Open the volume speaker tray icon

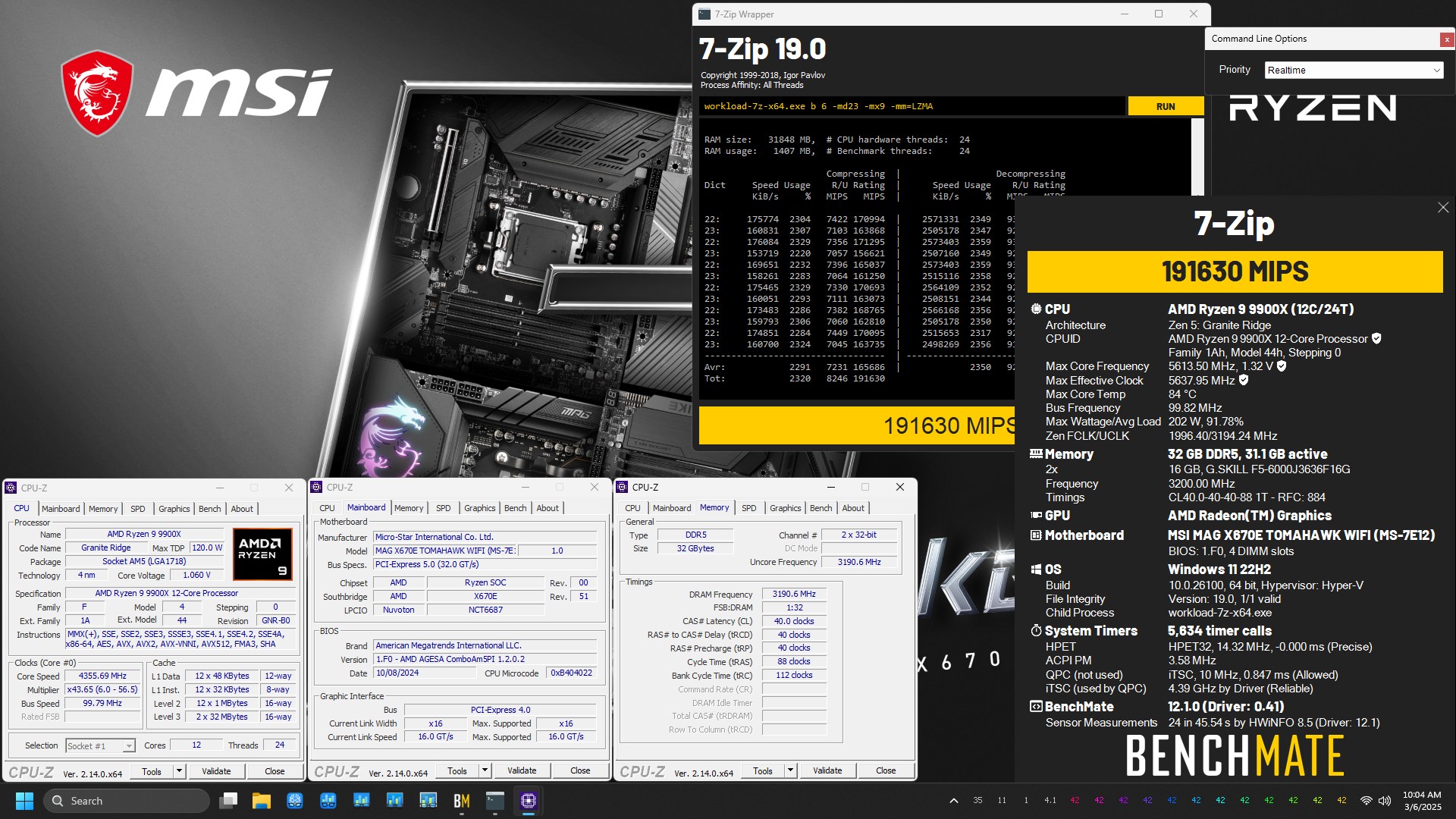(1385, 801)
